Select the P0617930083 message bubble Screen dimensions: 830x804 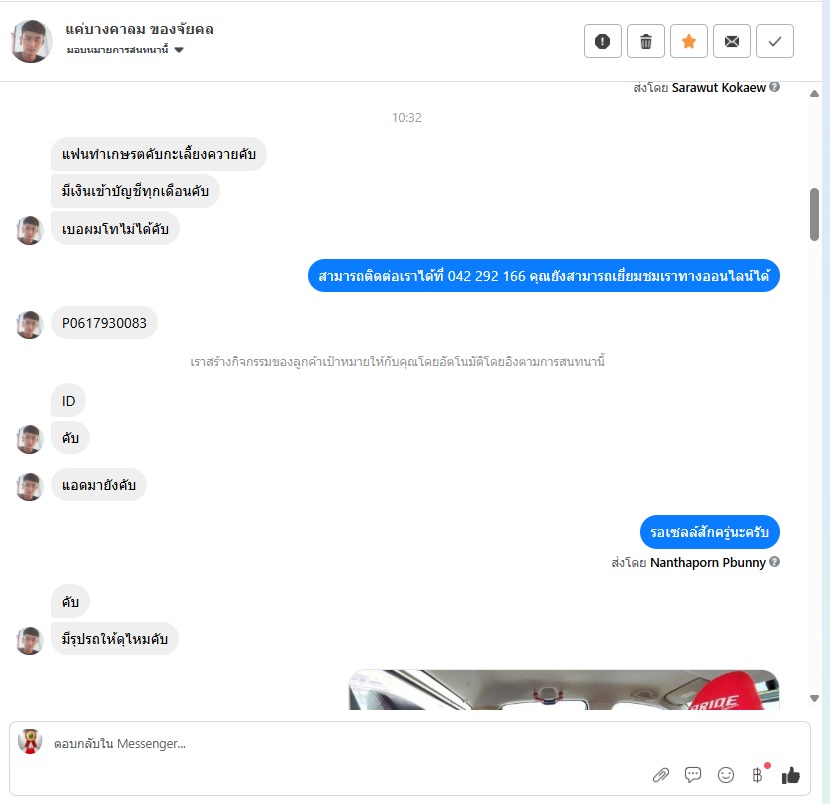tap(104, 323)
